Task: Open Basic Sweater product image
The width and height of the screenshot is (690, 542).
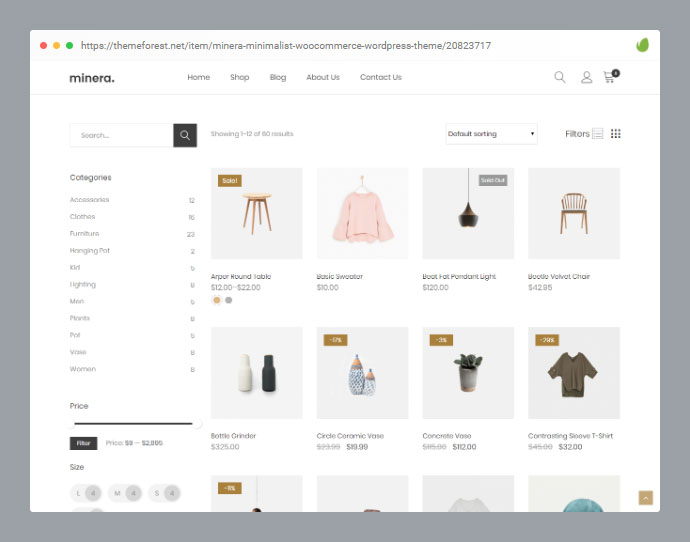Action: pos(362,213)
